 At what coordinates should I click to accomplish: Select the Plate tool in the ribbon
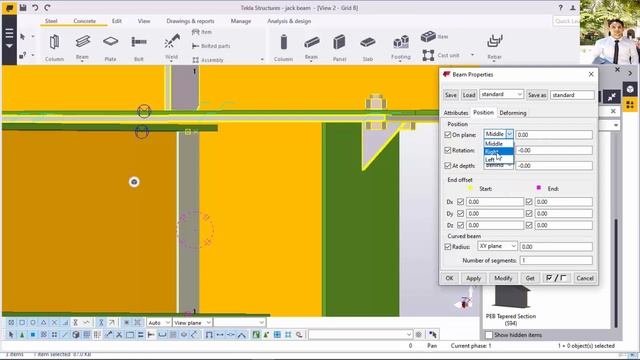click(111, 47)
